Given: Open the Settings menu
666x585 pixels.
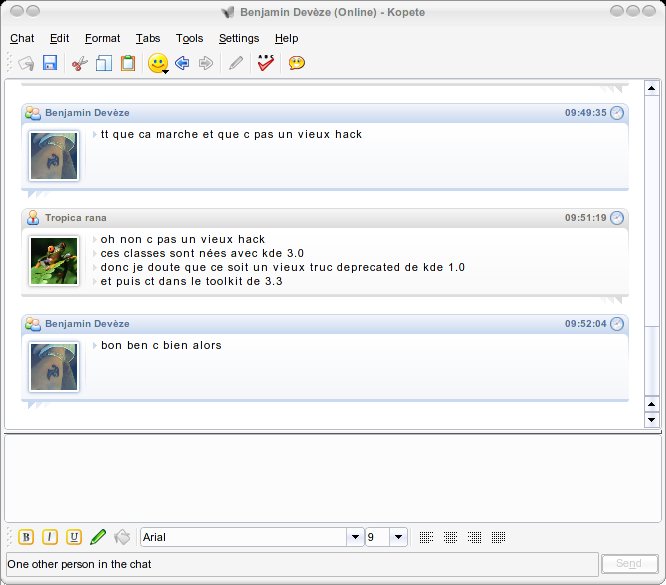Looking at the screenshot, I should pyautogui.click(x=239, y=38).
